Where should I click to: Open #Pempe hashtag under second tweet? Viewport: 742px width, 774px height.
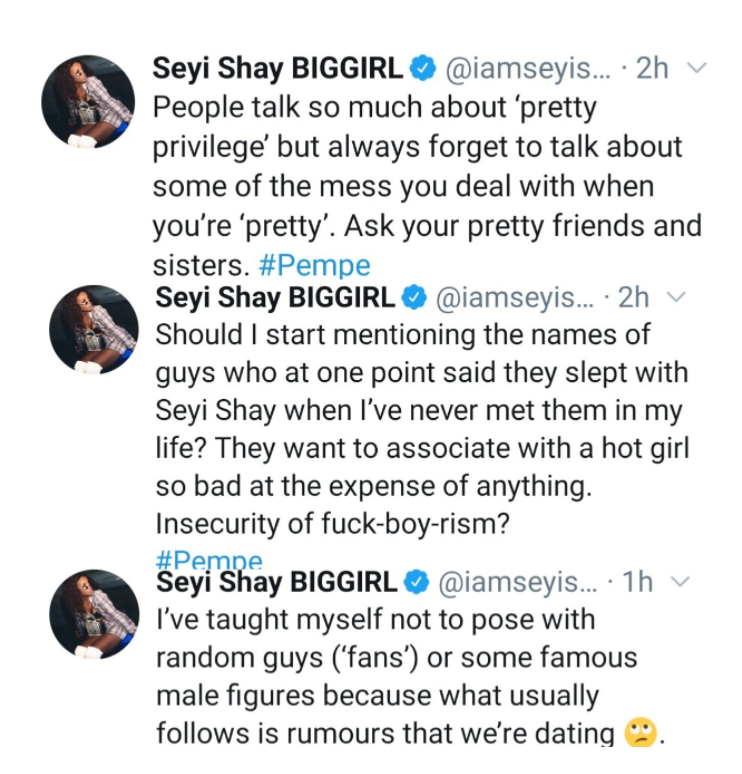click(210, 560)
